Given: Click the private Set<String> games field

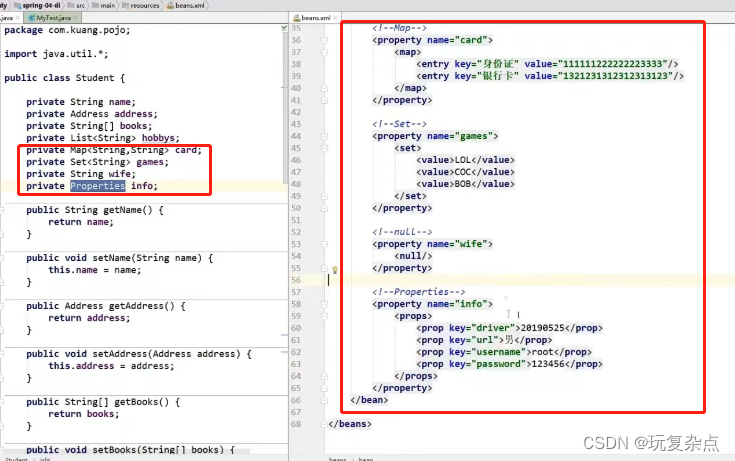Looking at the screenshot, I should click(98, 162).
